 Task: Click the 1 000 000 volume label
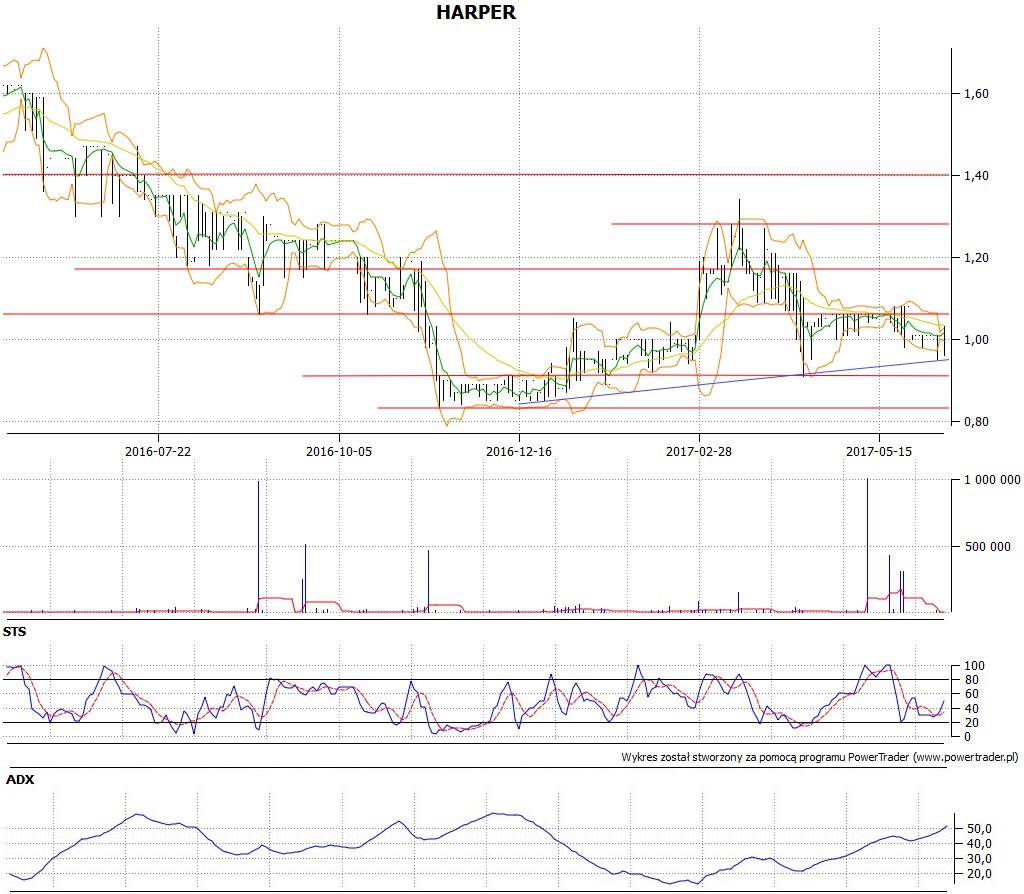tap(992, 480)
